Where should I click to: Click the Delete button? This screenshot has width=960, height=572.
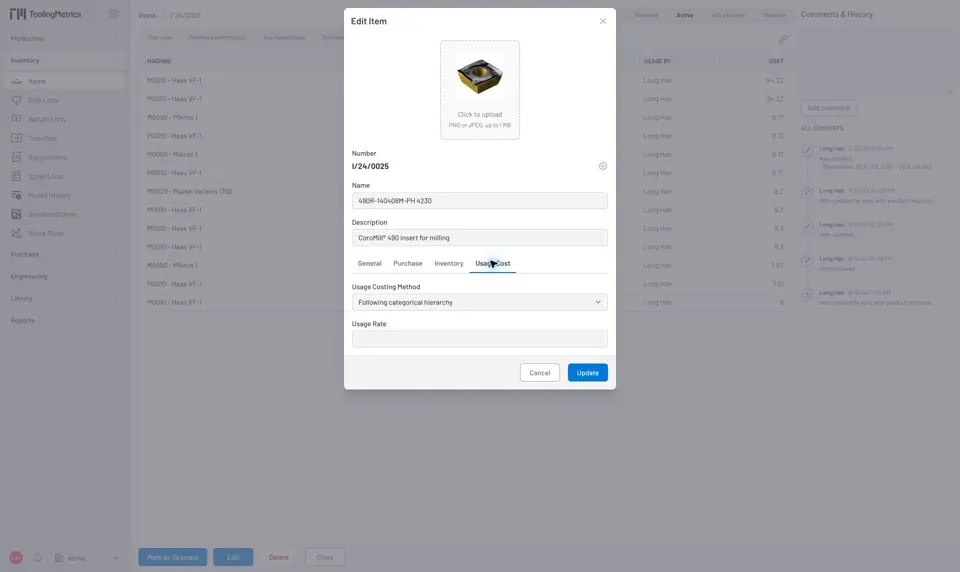[279, 557]
